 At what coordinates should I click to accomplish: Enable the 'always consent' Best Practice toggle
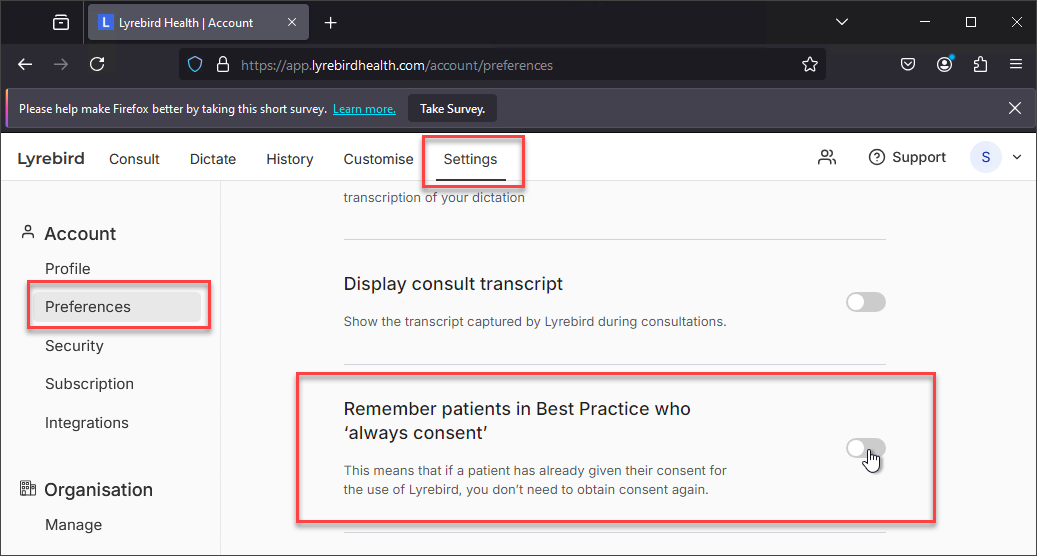pos(866,448)
